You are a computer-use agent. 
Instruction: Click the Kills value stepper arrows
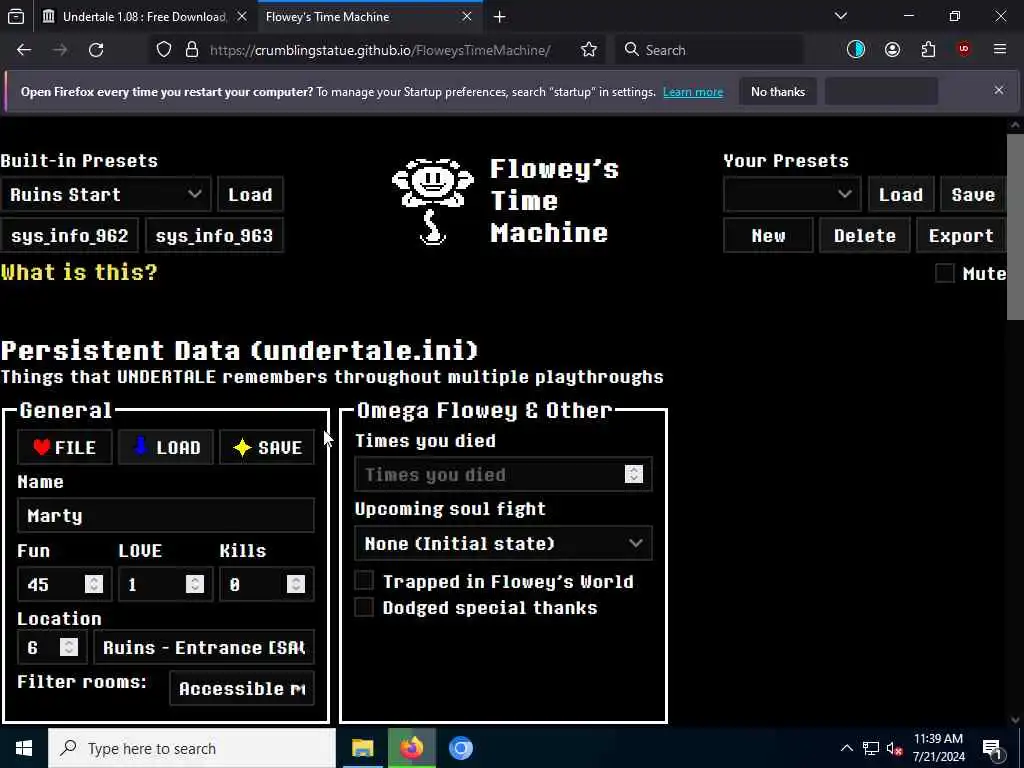[x=296, y=584]
